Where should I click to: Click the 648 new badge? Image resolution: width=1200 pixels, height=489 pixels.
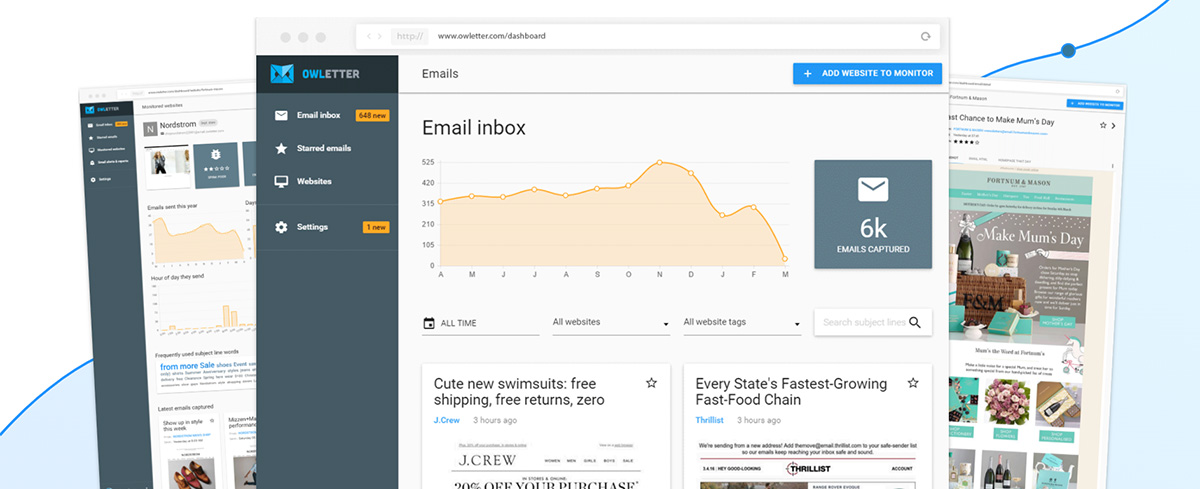click(x=371, y=115)
